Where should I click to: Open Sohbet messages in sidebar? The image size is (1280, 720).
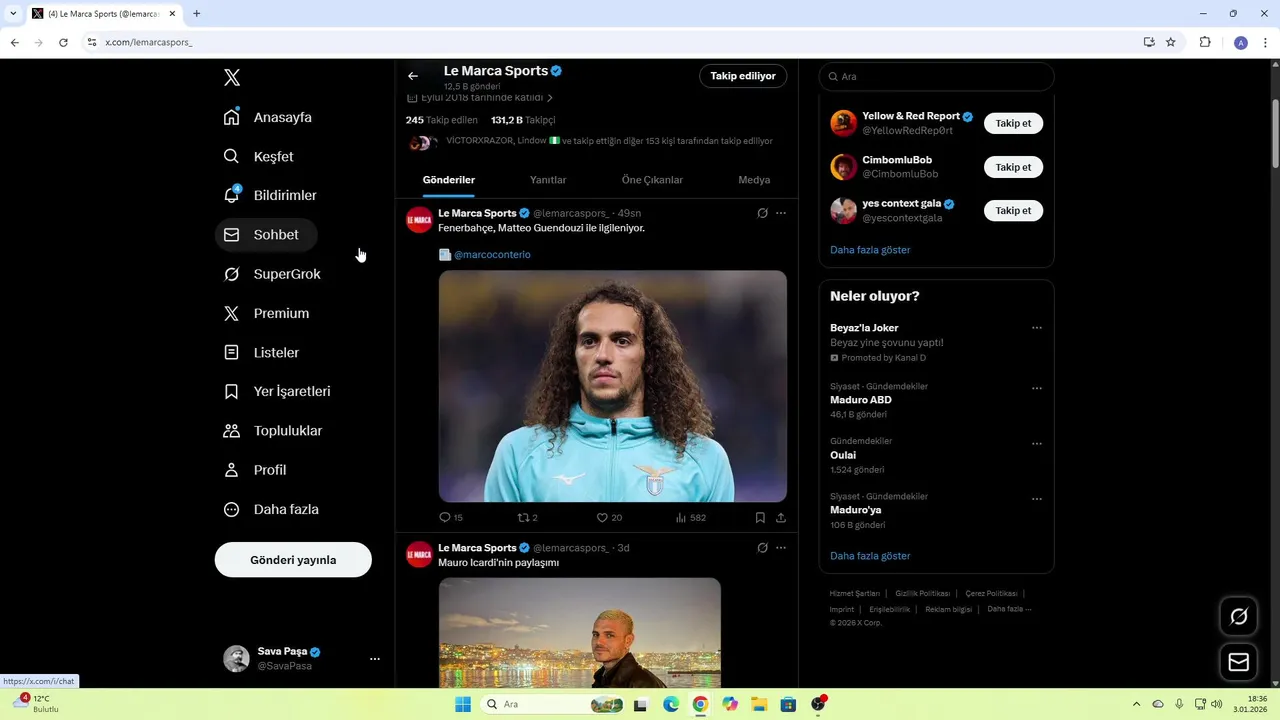click(266, 235)
